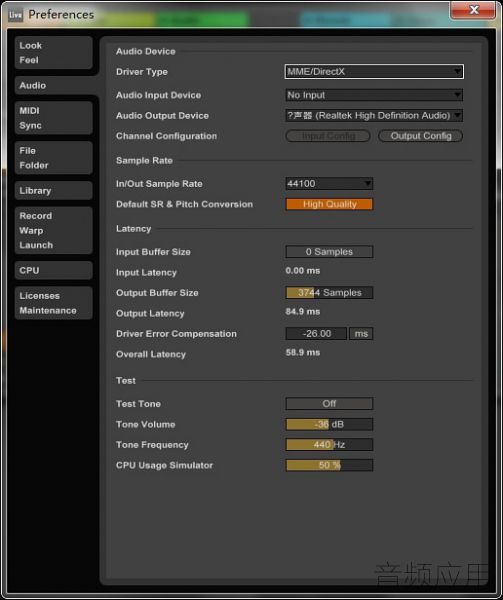Select the Library preferences tab

(x=54, y=191)
